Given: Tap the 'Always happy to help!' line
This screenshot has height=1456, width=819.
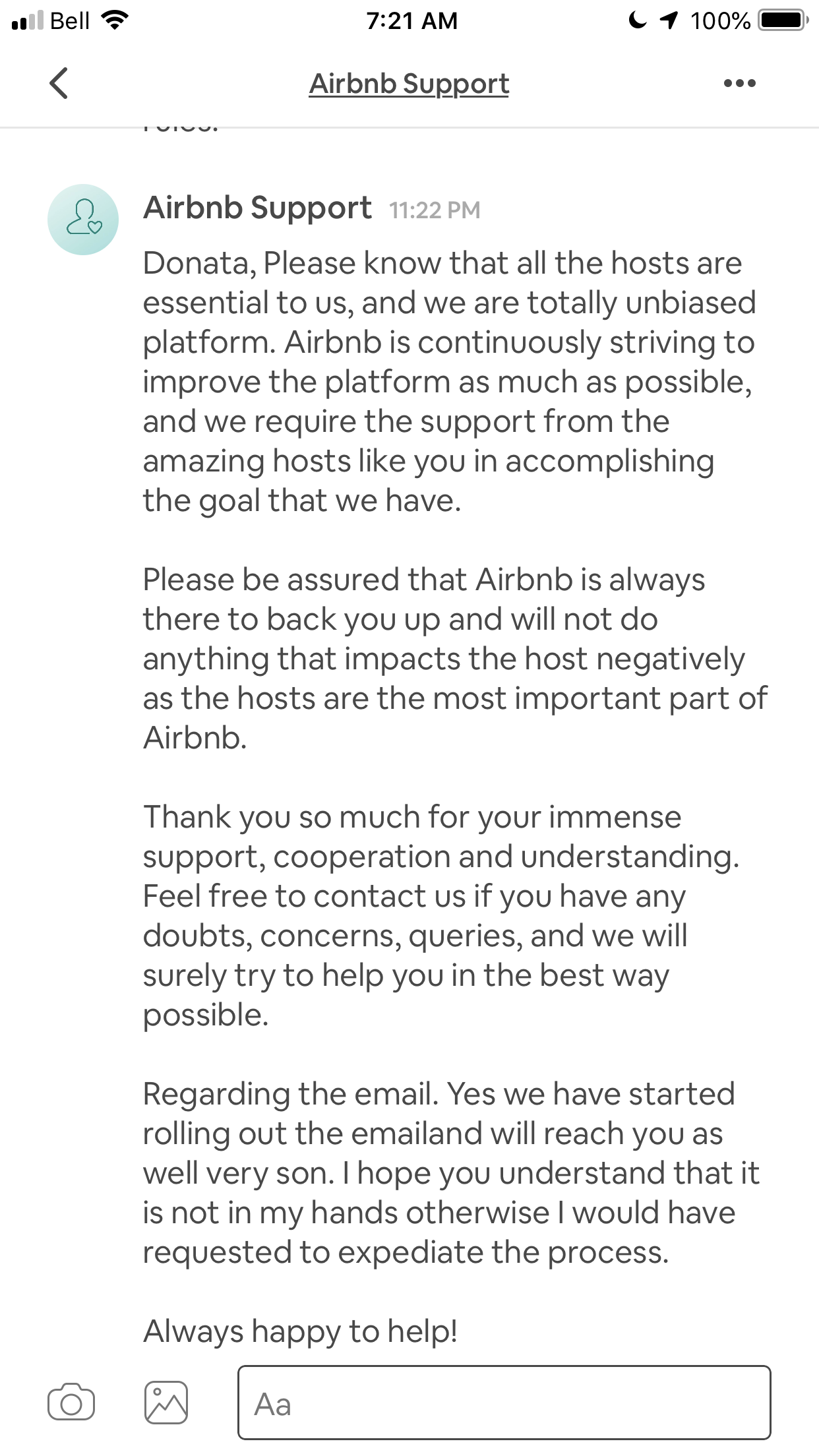Looking at the screenshot, I should [x=301, y=1331].
